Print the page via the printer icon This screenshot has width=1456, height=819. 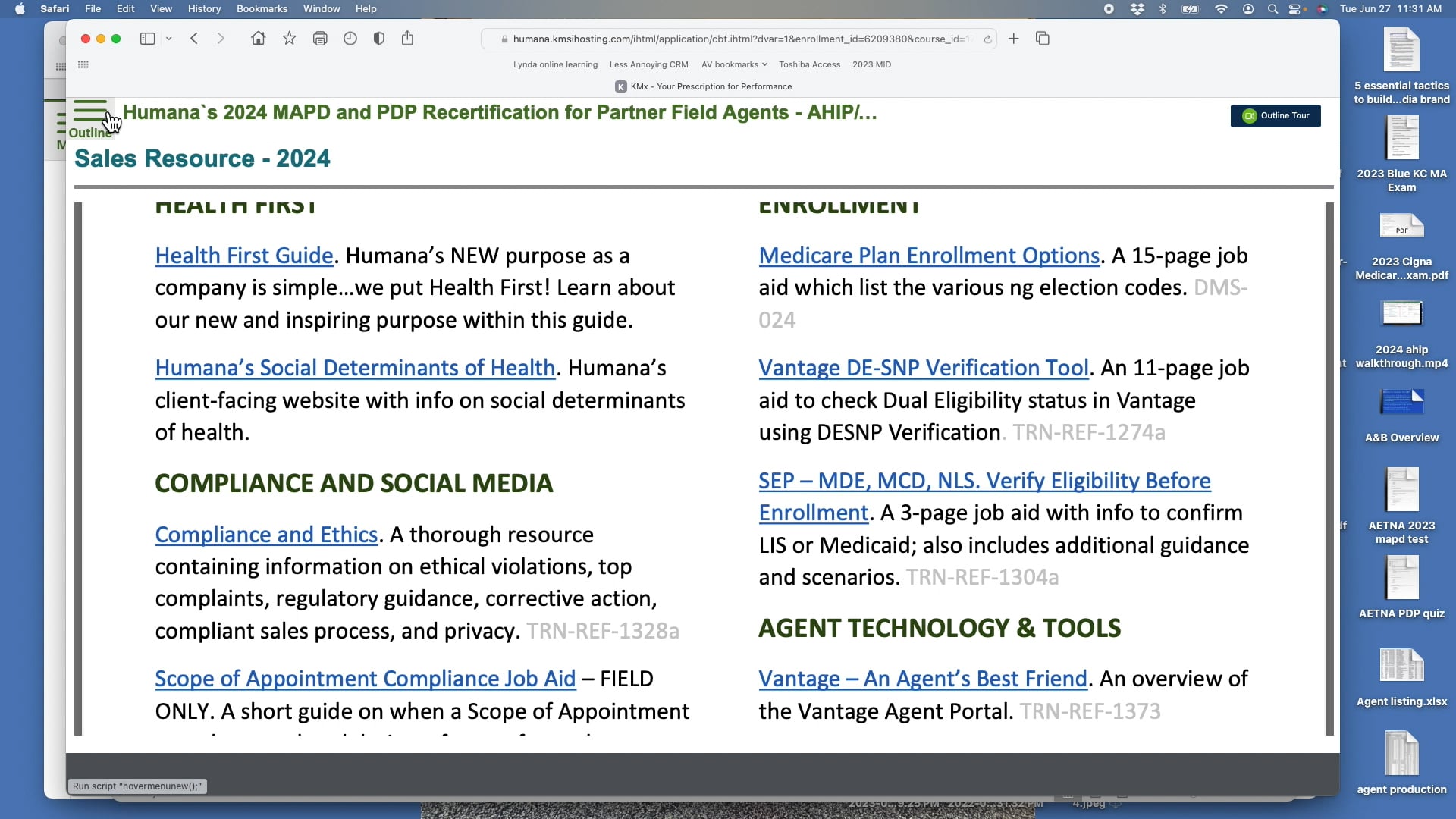point(320,39)
